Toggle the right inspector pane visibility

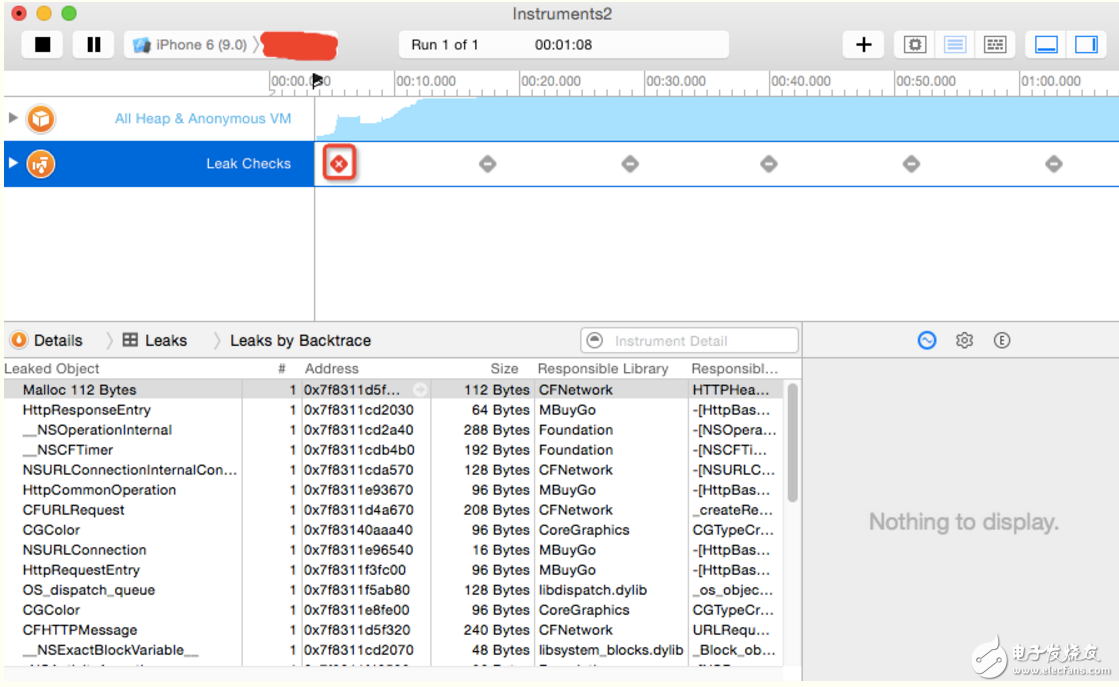(1086, 45)
